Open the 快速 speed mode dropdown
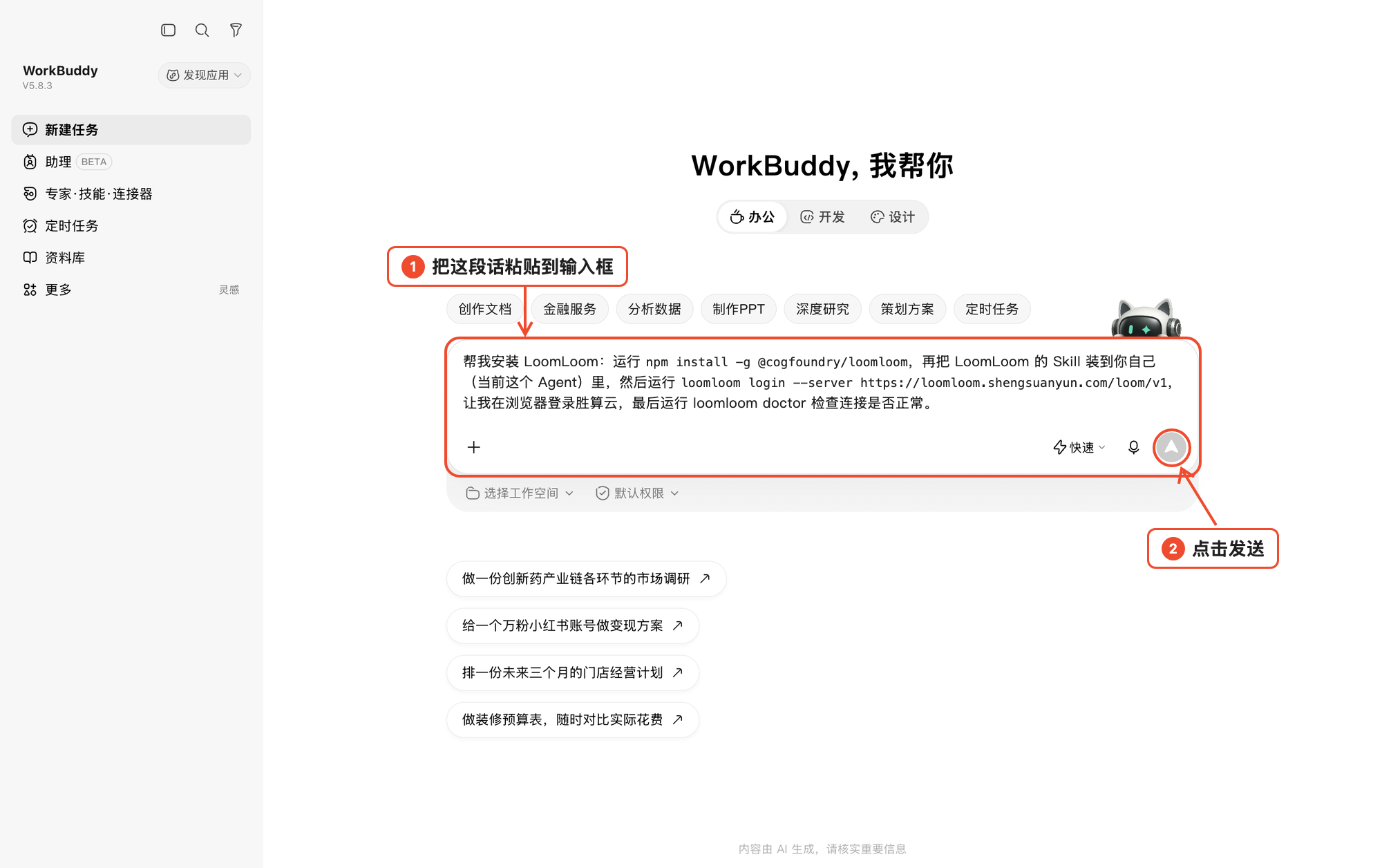Screen dimensions: 1382x868 tap(1079, 447)
